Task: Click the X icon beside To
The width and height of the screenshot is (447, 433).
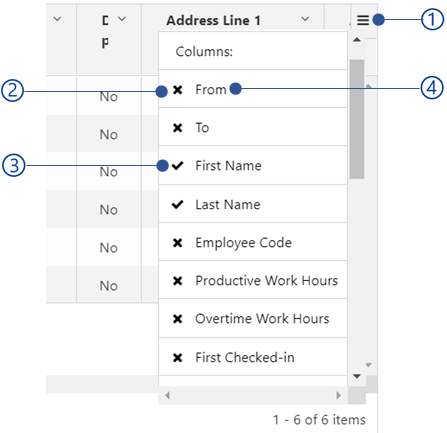Action: (178, 128)
